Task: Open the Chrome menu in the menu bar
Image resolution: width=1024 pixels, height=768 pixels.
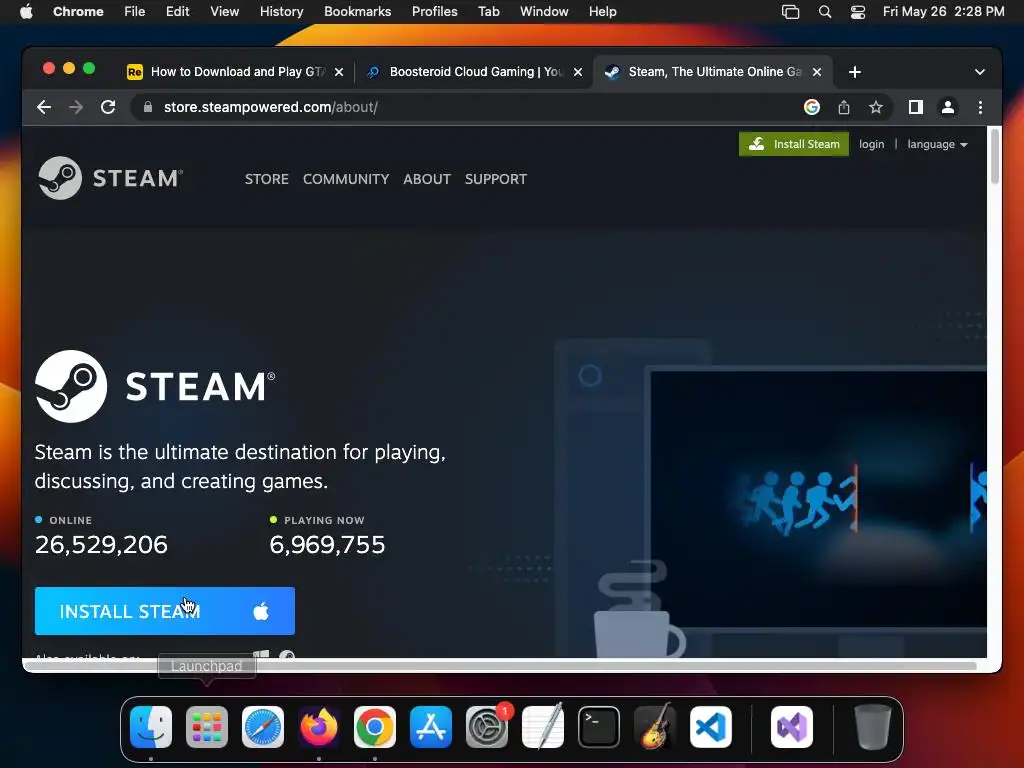Action: click(x=78, y=12)
